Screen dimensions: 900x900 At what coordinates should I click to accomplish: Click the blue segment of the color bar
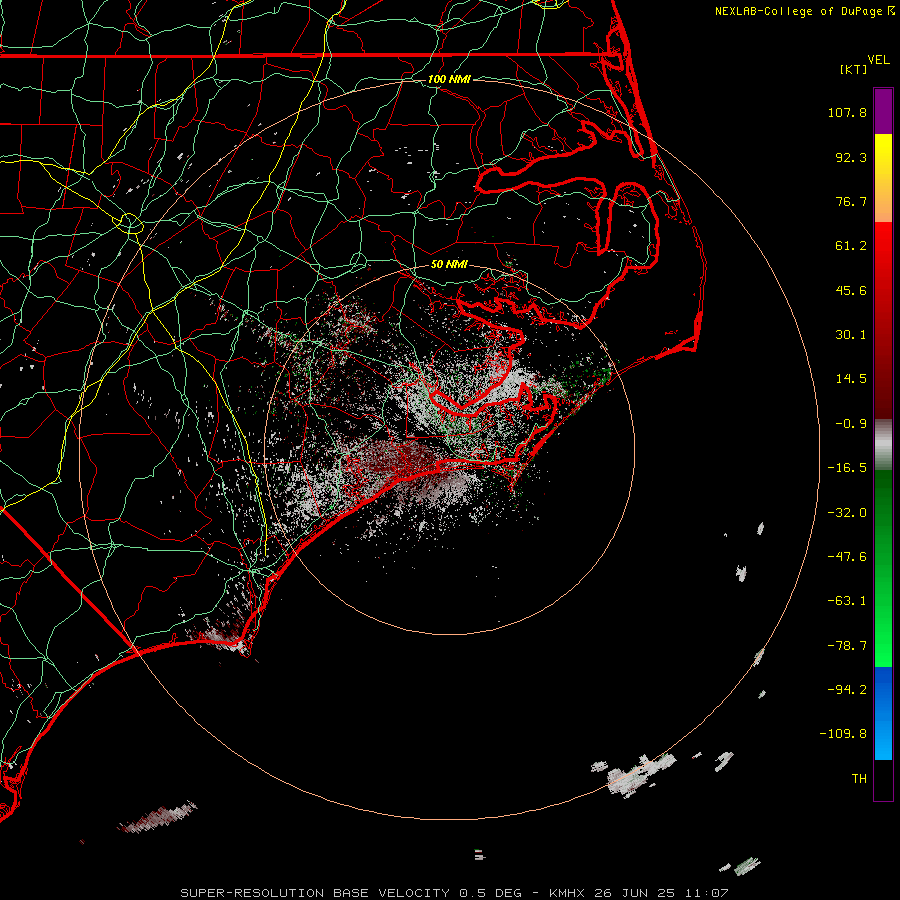point(883,713)
